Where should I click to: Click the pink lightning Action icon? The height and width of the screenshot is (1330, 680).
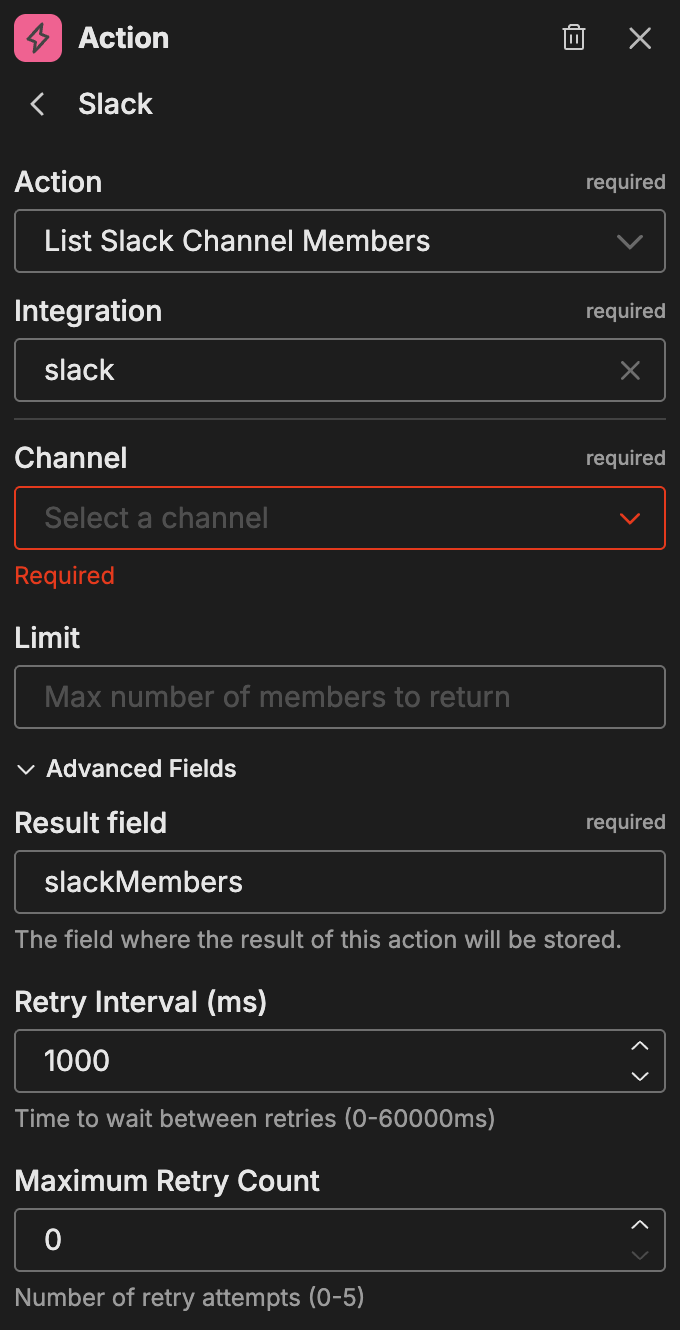[x=38, y=39]
